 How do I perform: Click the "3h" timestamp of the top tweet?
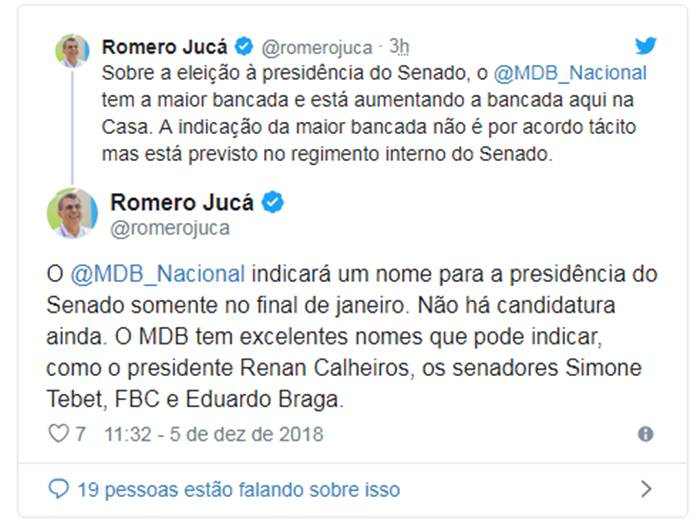pos(399,47)
